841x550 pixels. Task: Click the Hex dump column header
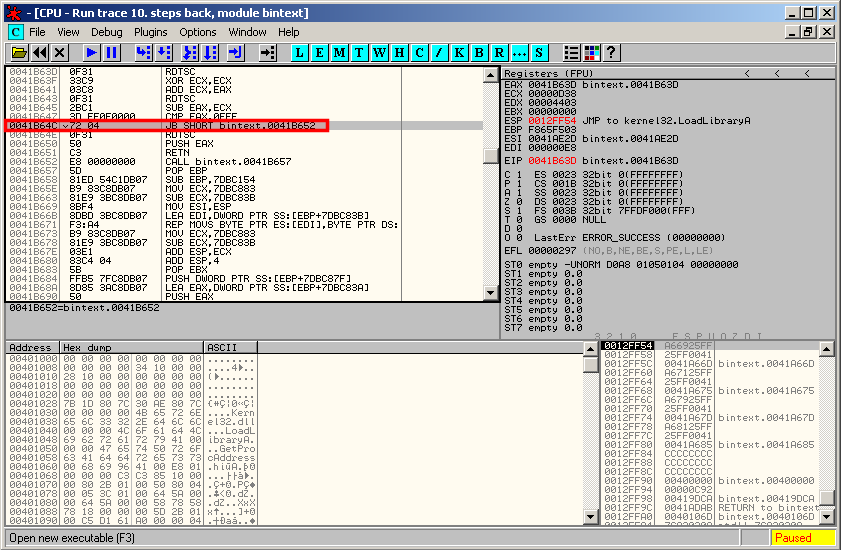pyautogui.click(x=131, y=347)
